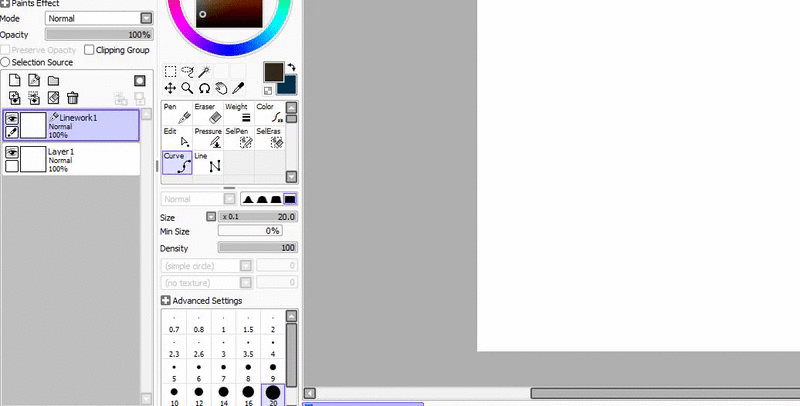
Task: Open the layer Mode dropdown
Action: tap(146, 18)
